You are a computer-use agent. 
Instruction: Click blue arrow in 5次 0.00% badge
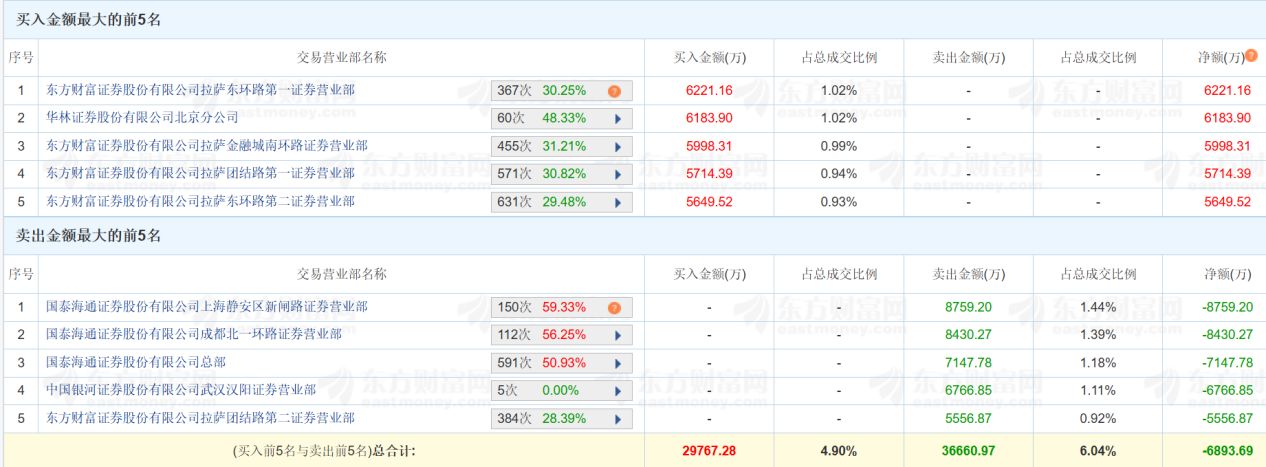617,391
